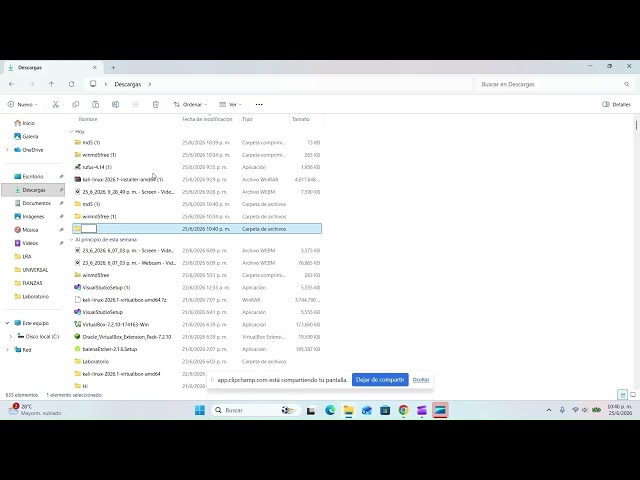
Task: Open File Explorer from taskbar
Action: pos(349,410)
